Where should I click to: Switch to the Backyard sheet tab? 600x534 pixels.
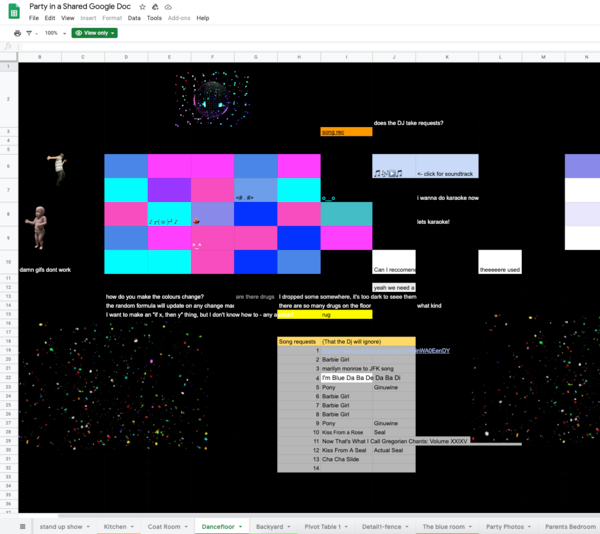[270, 526]
